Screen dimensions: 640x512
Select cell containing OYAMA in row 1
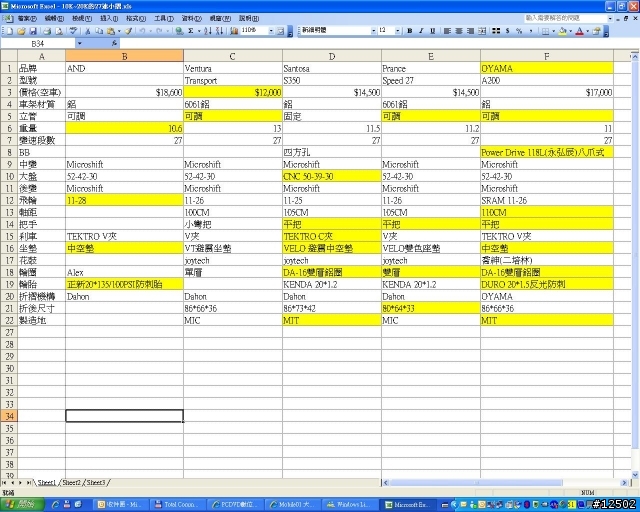tap(547, 68)
